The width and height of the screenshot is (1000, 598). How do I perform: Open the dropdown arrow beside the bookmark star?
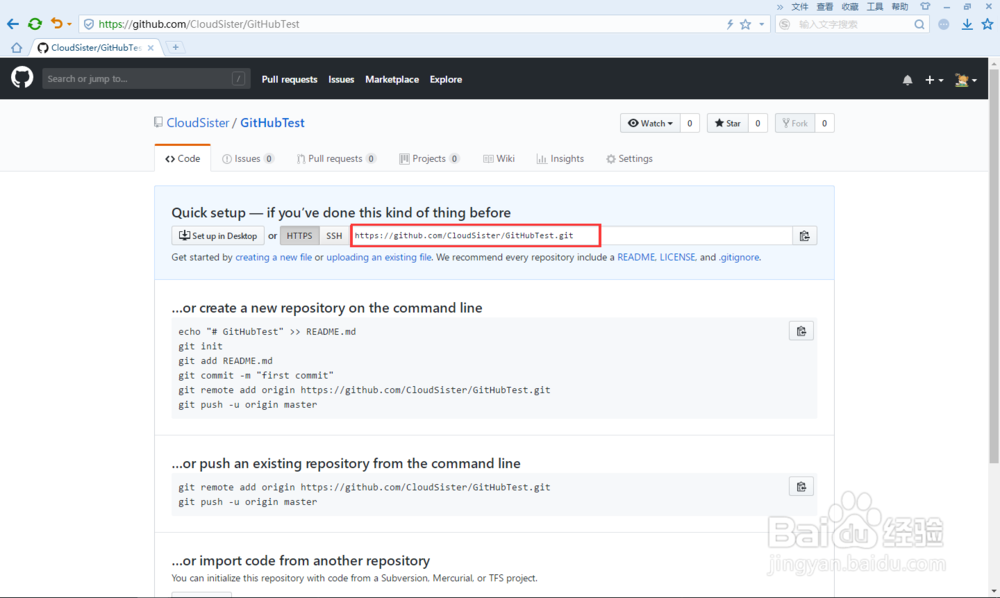tap(761, 24)
